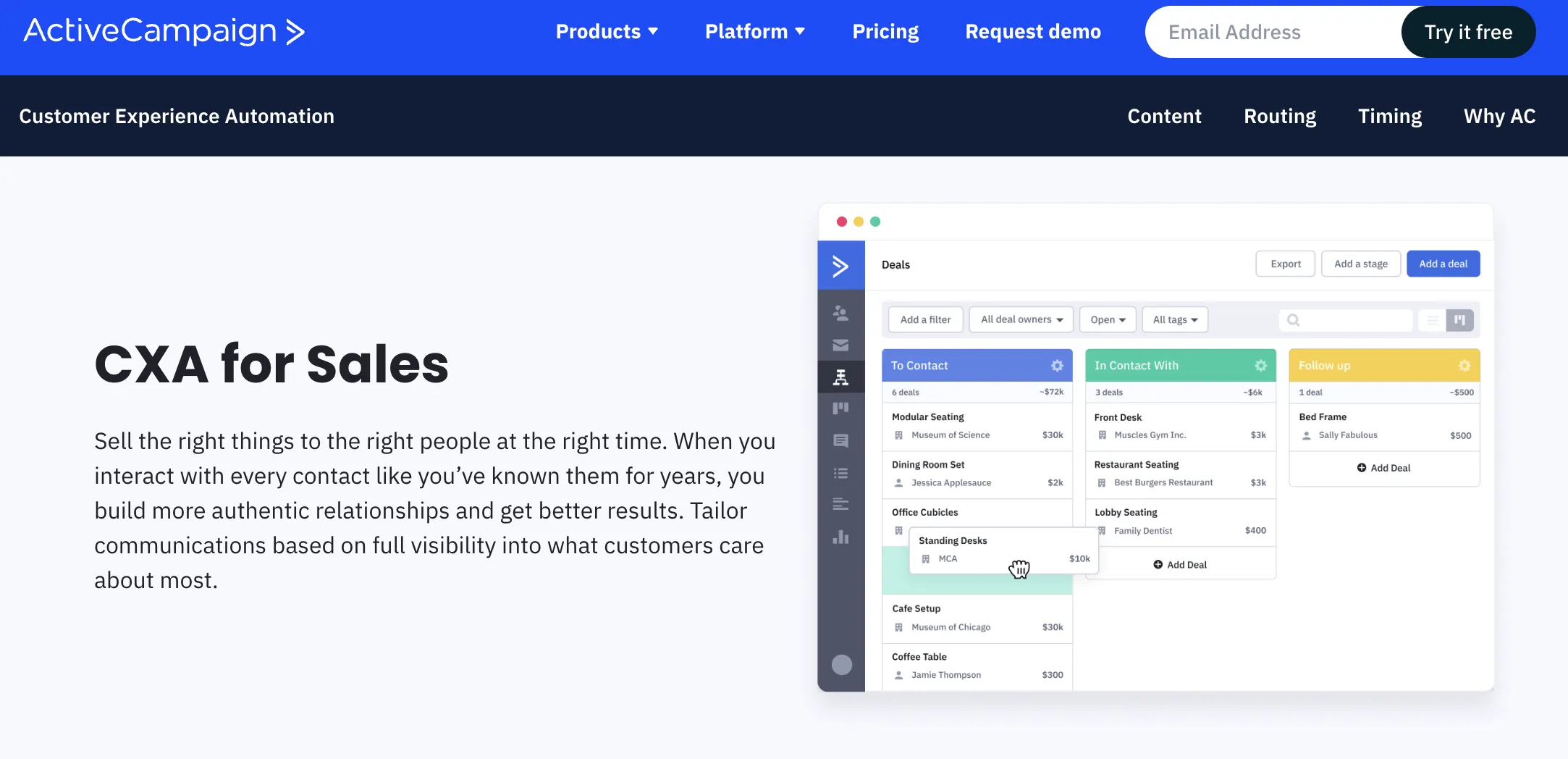Click the In Contact With stage header
The height and width of the screenshot is (759, 1568).
1181,366
